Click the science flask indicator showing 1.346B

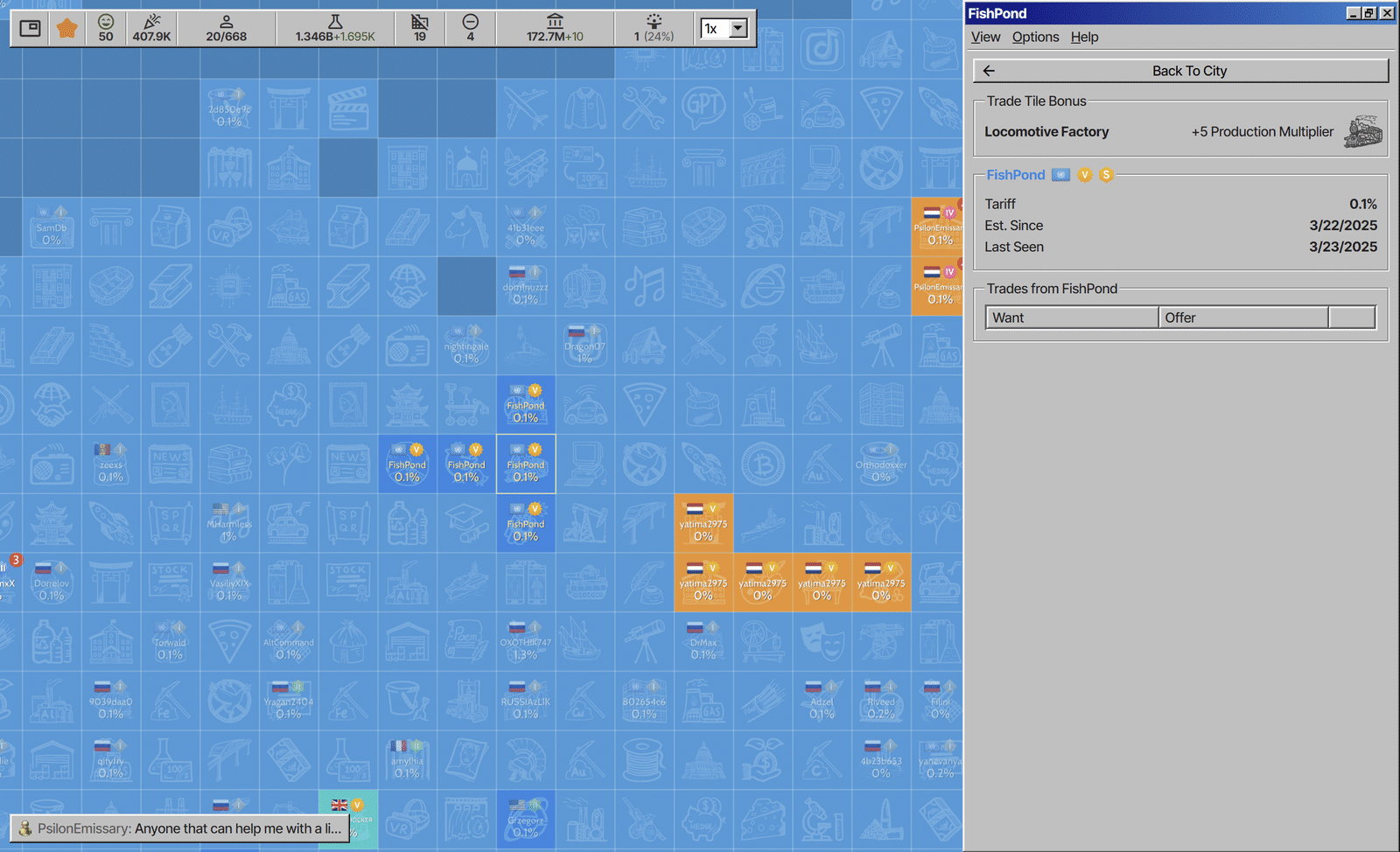334,28
